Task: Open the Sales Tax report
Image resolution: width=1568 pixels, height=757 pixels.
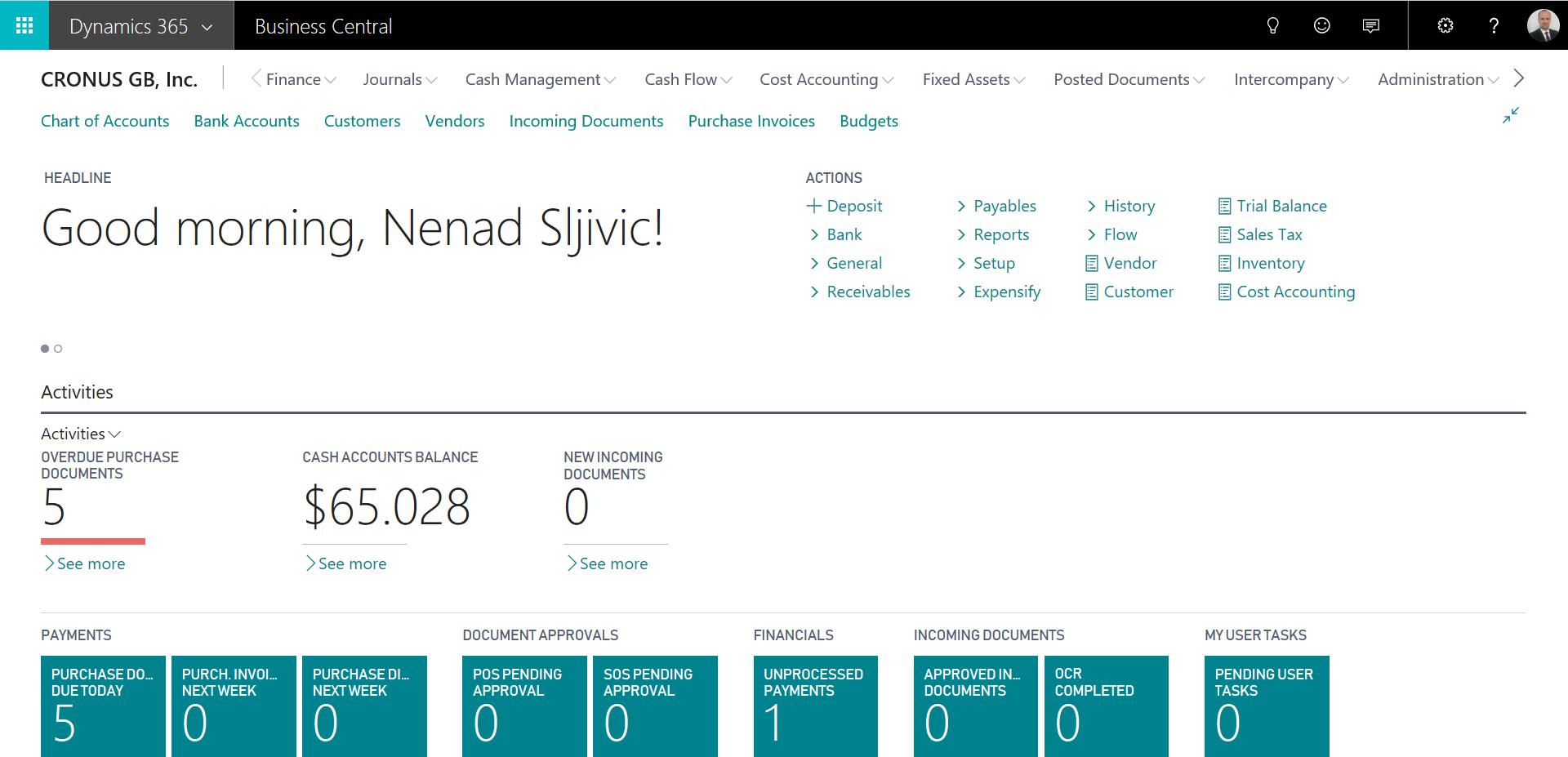Action: [x=1260, y=234]
